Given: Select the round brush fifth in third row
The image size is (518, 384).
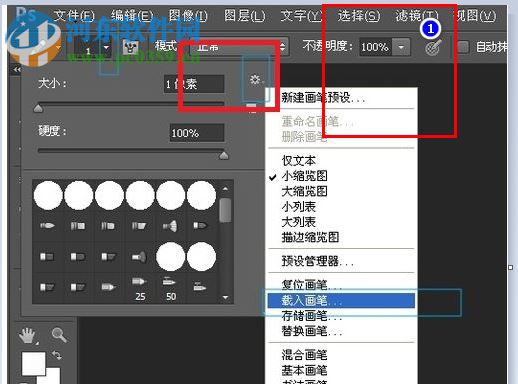Looking at the screenshot, I should coord(171,257).
